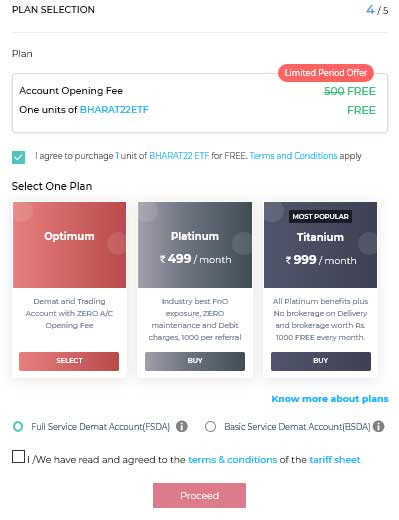Image resolution: width=399 pixels, height=520 pixels.
Task: Click SELECT button for Optimum plan
Action: coord(69,361)
